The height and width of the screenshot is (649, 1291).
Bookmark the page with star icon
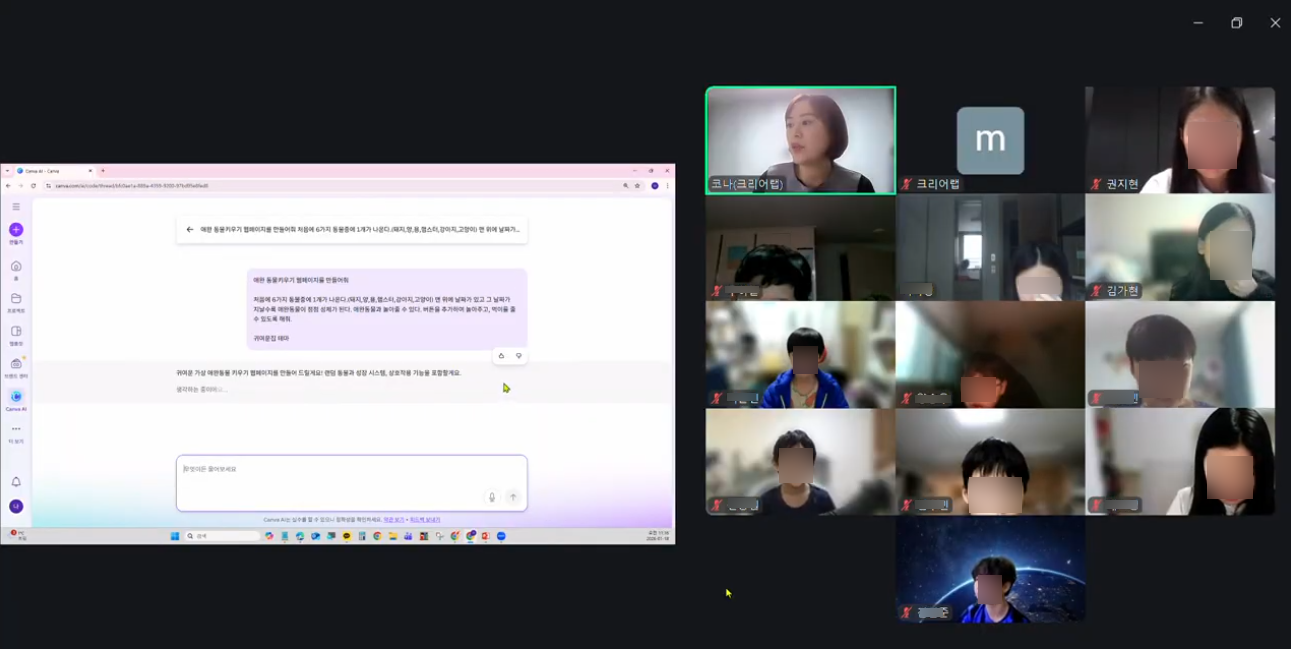637,186
